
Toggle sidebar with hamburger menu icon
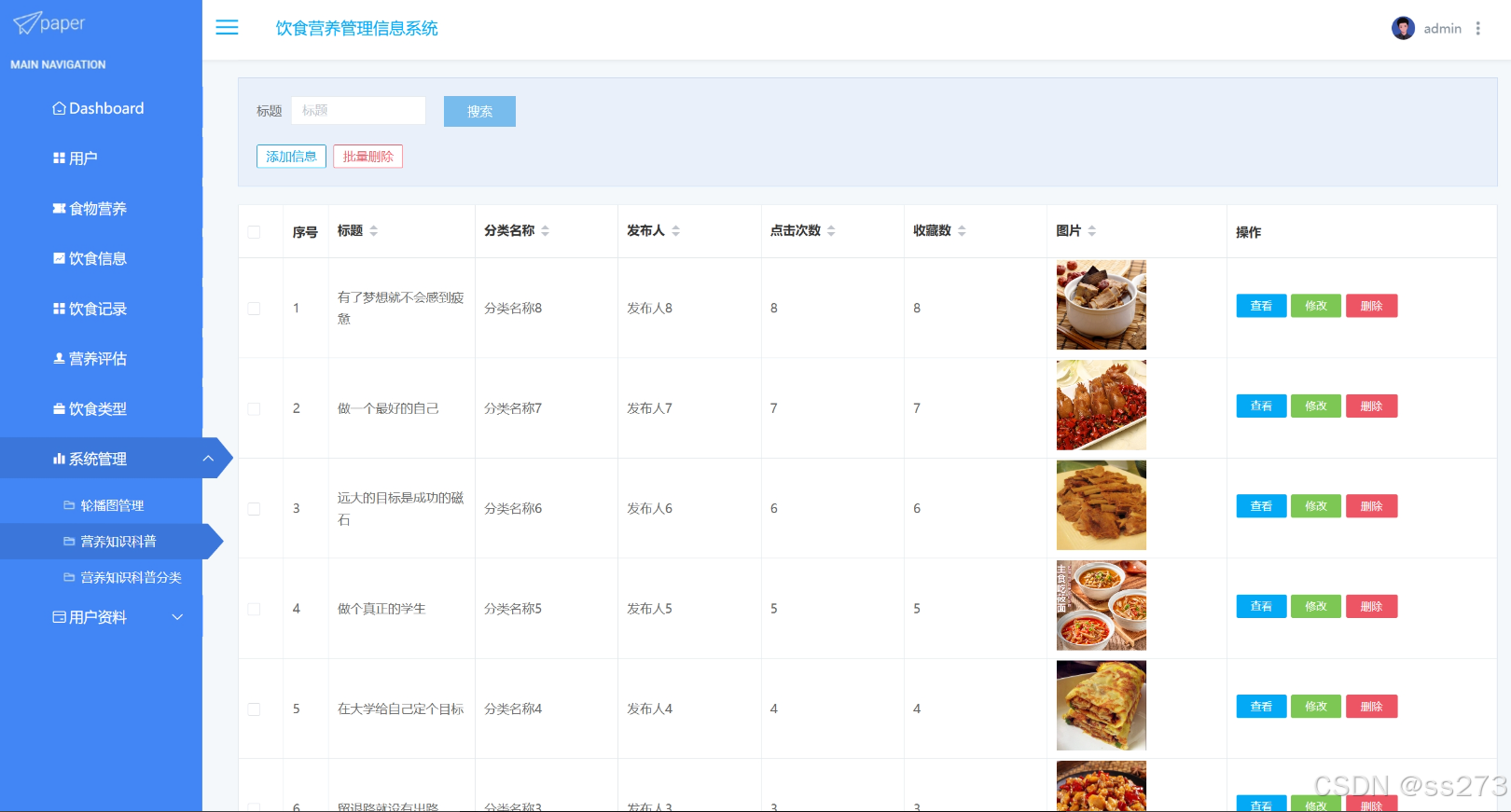click(227, 28)
